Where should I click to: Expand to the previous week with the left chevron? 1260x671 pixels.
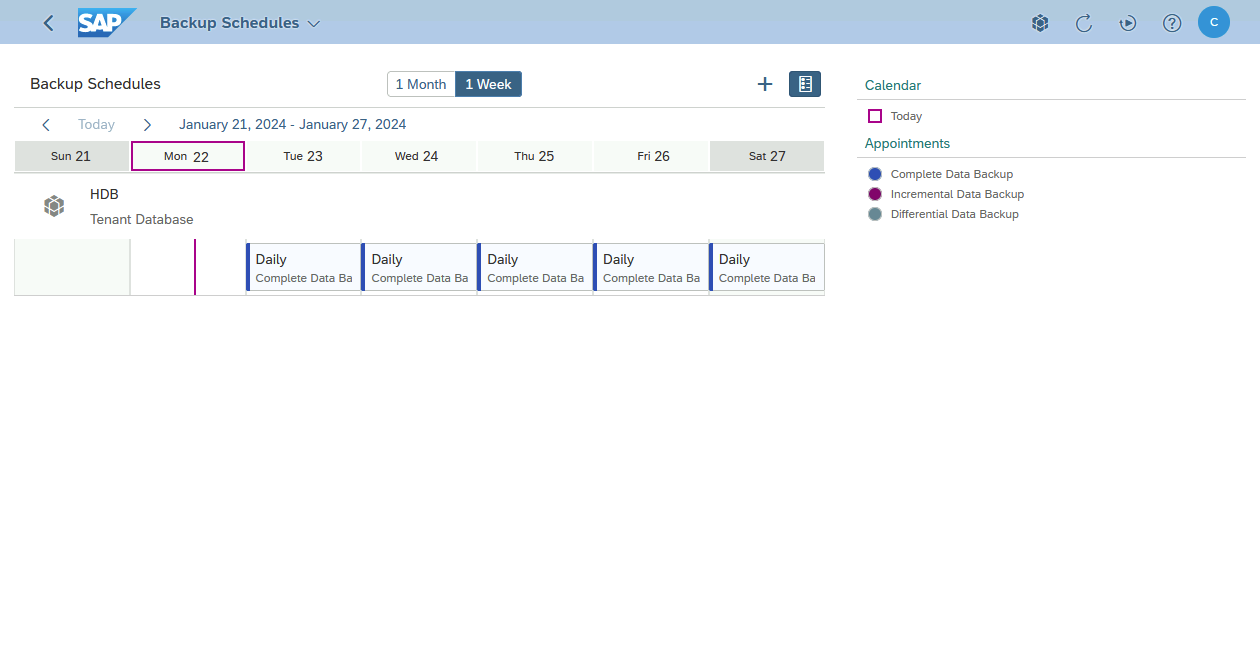(x=46, y=124)
